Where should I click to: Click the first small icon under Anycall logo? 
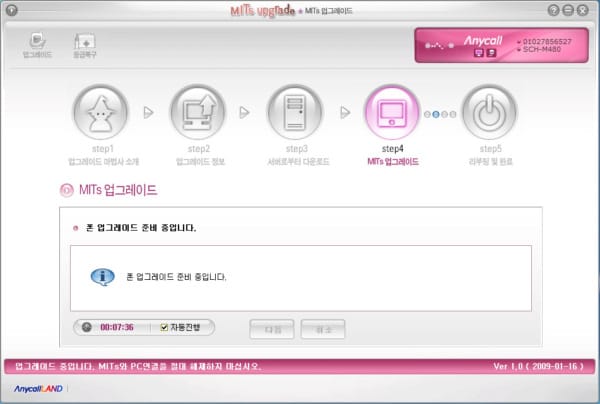pyautogui.click(x=479, y=53)
